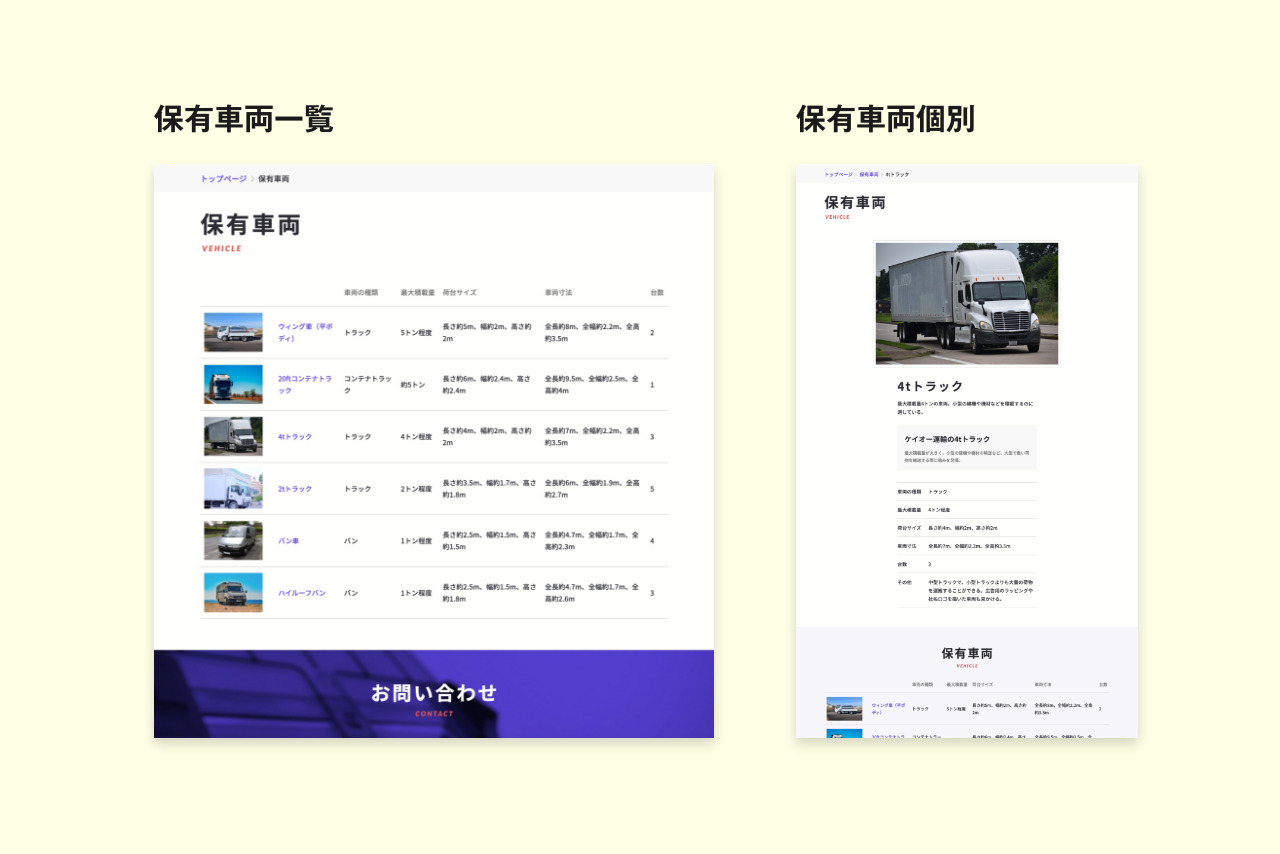Click the 保有車両一覧 mockup title
This screenshot has height=854, width=1280.
244,119
